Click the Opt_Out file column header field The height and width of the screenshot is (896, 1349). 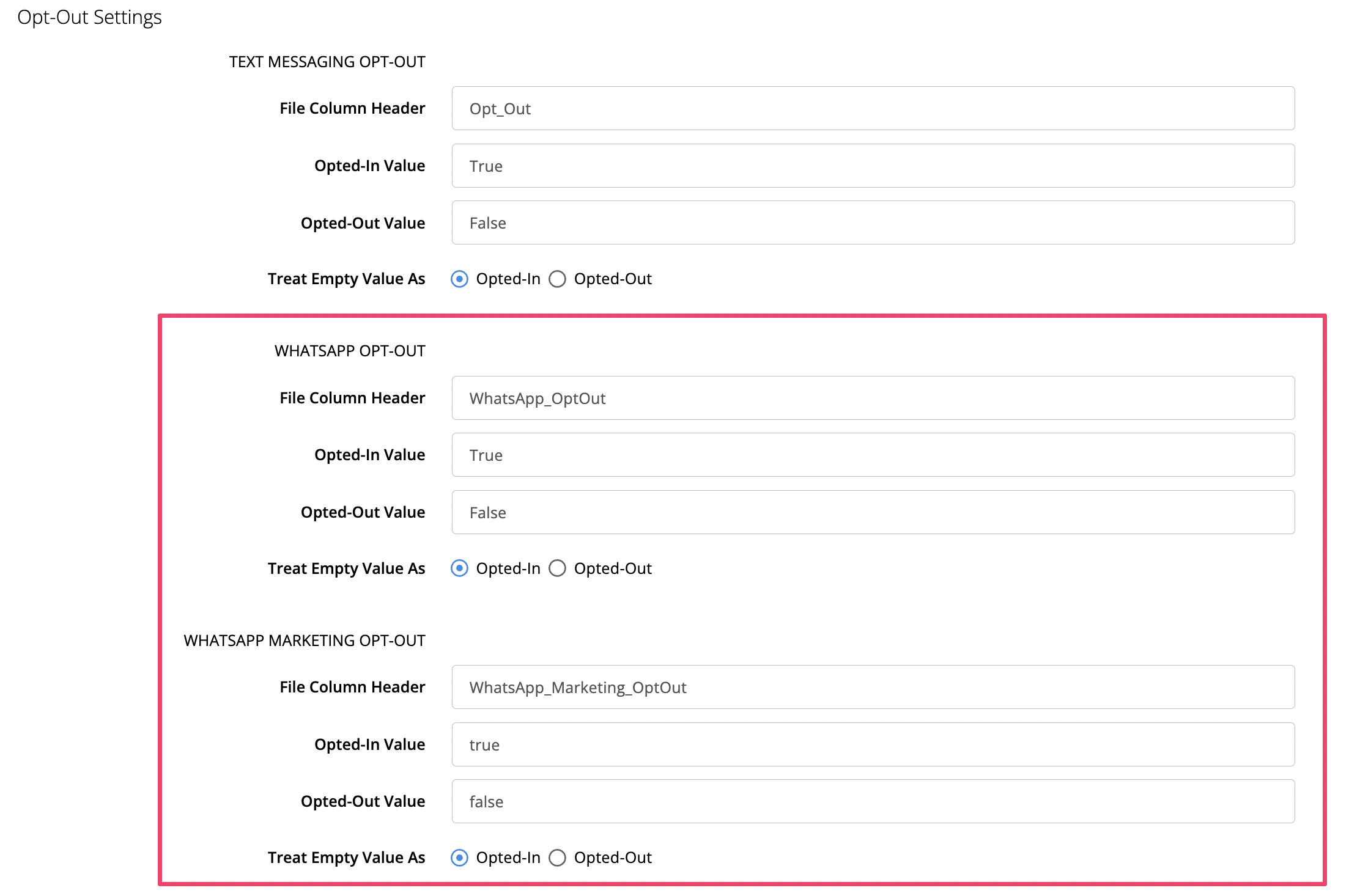(873, 109)
